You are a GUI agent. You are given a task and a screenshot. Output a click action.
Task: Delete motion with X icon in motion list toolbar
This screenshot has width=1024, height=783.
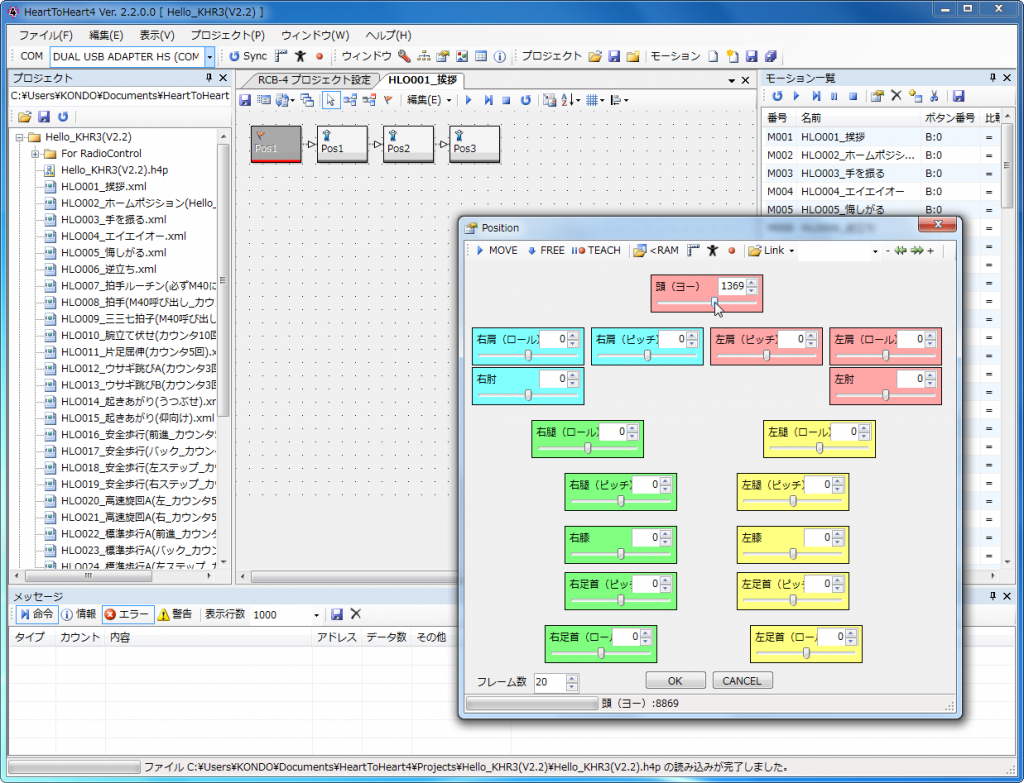(896, 96)
